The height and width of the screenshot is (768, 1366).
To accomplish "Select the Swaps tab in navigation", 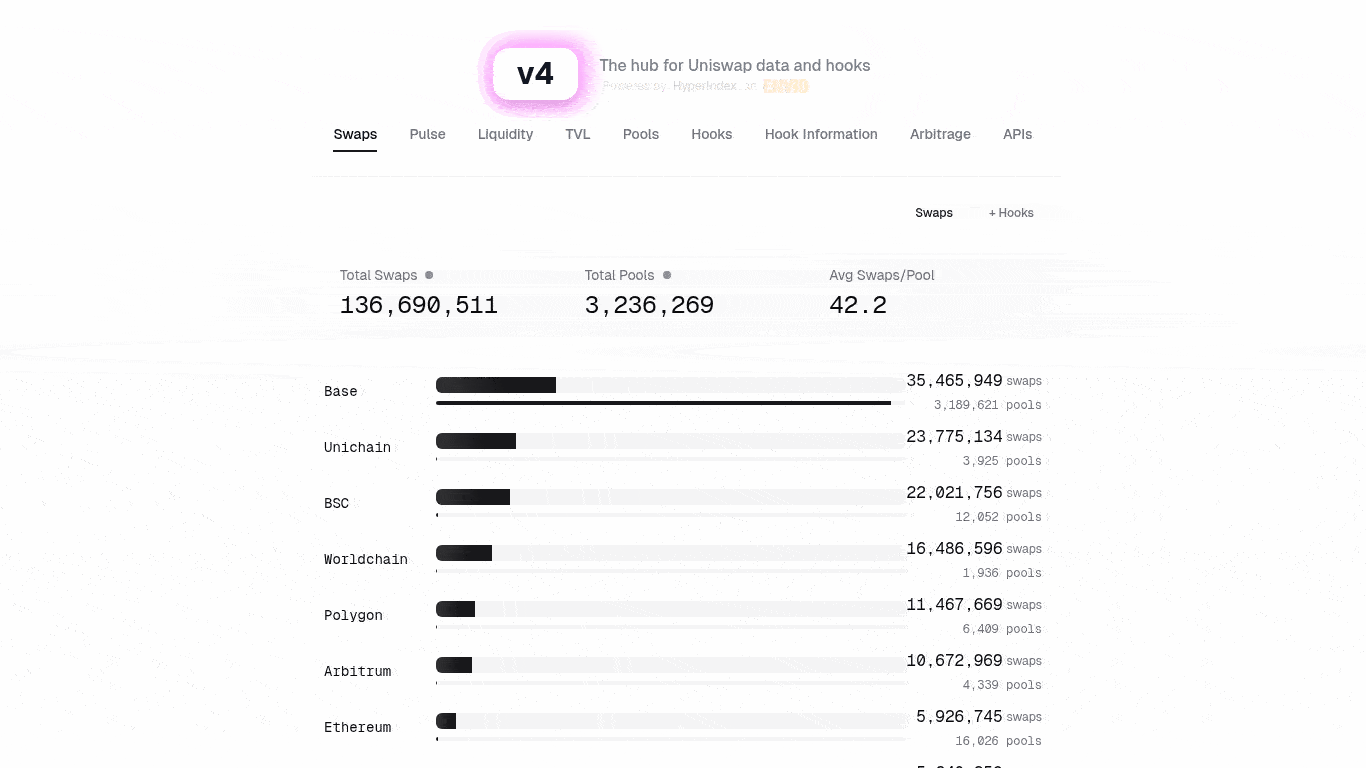I will (355, 134).
